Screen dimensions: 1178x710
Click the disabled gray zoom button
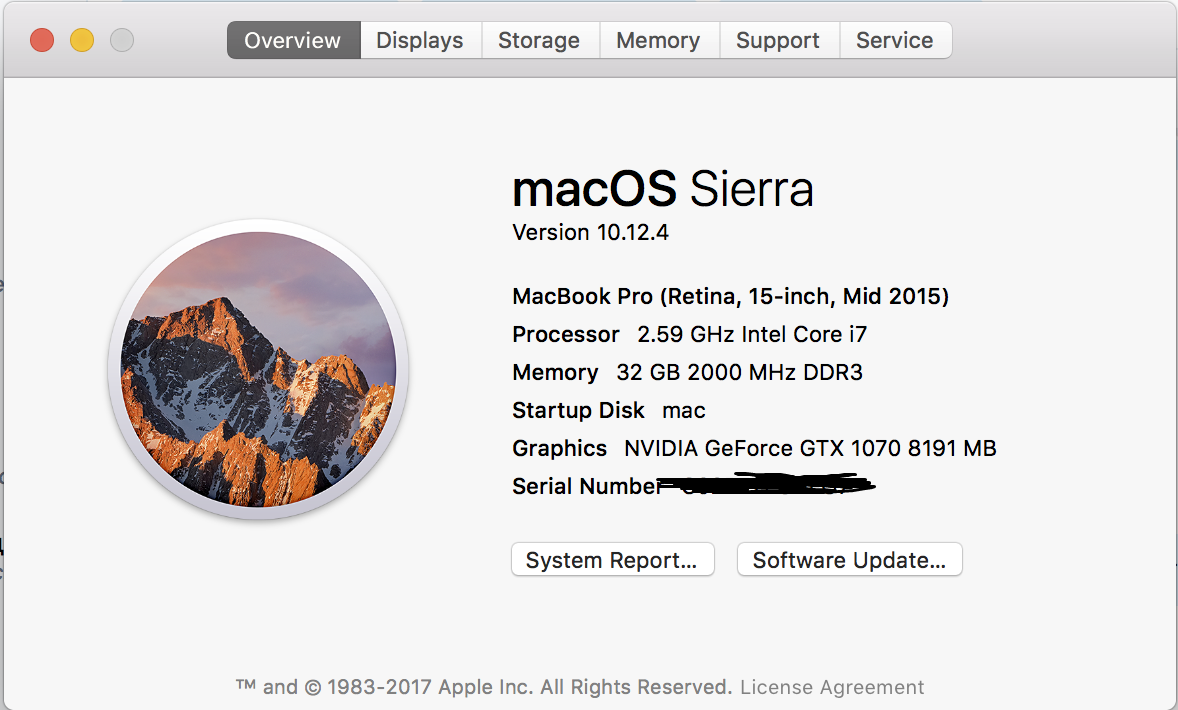tap(122, 41)
